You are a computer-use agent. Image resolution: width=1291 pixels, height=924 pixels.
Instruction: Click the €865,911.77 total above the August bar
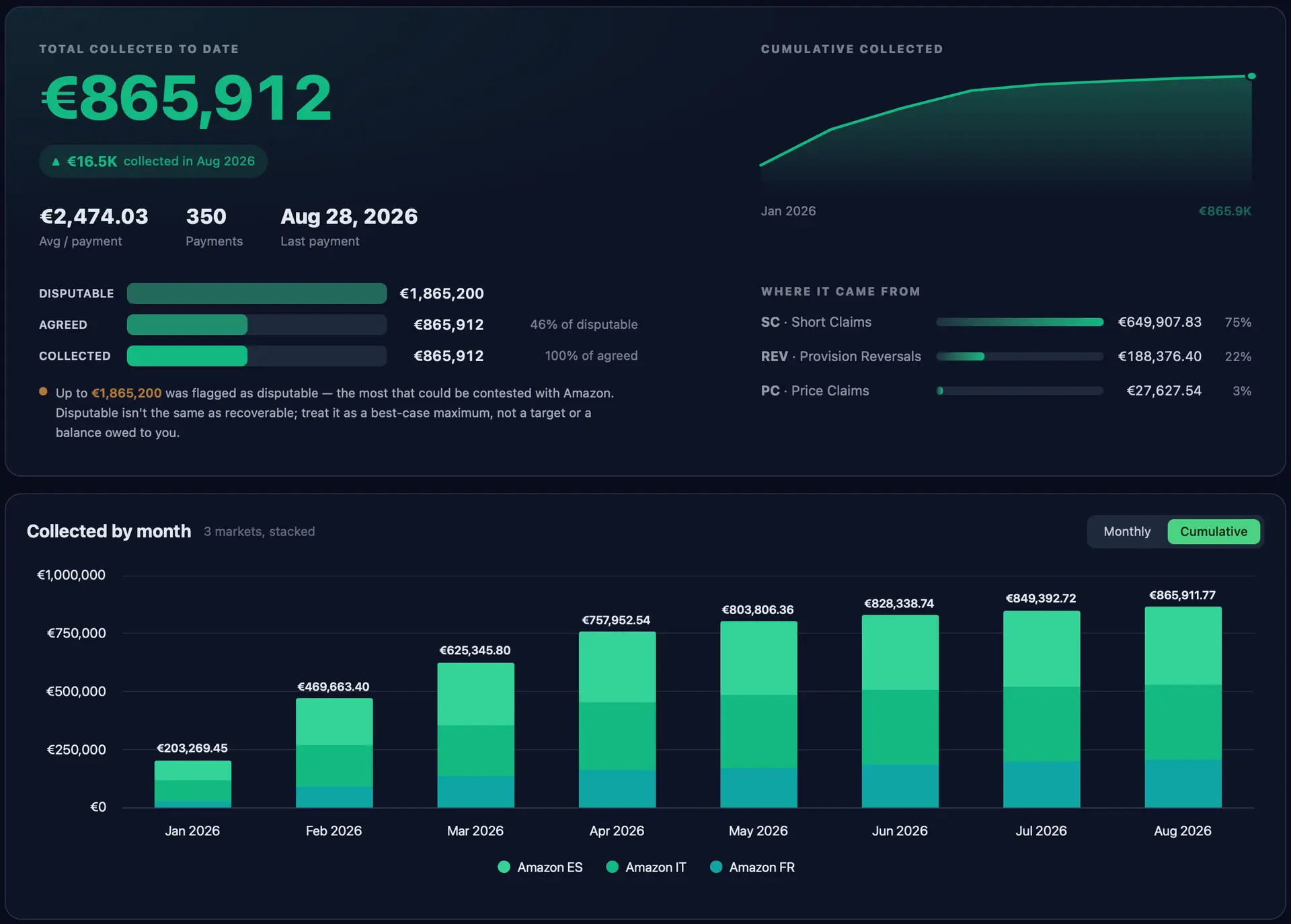pyautogui.click(x=1182, y=595)
